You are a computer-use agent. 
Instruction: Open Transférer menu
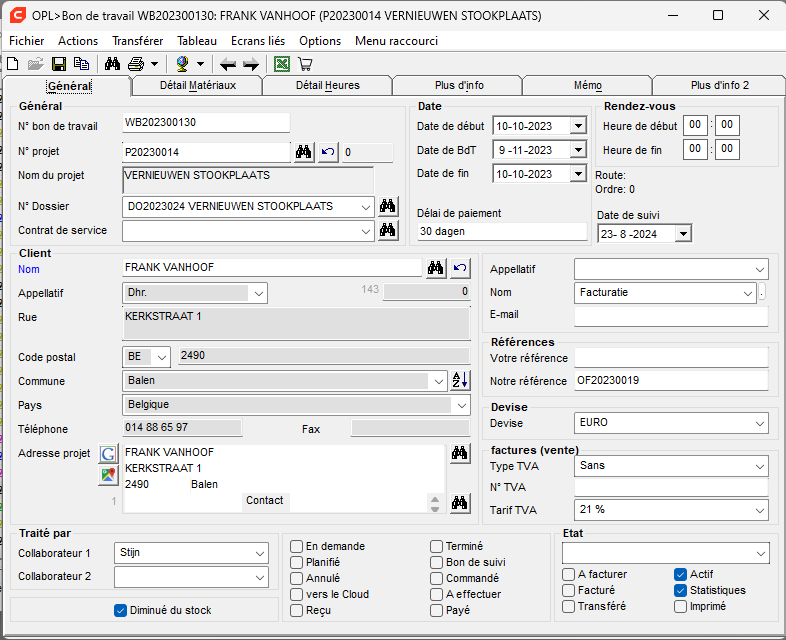click(137, 41)
